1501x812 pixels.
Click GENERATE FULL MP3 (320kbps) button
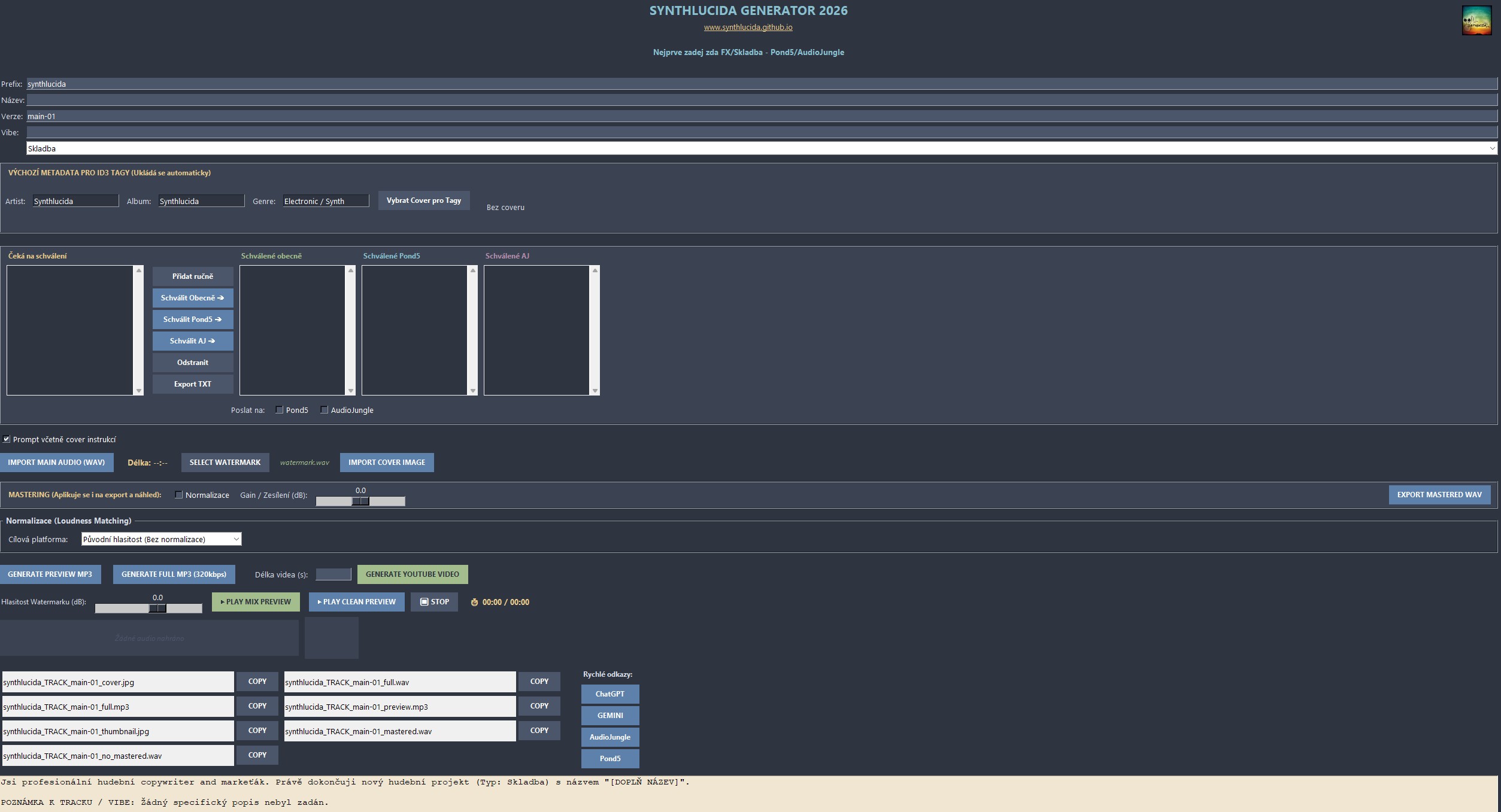174,574
